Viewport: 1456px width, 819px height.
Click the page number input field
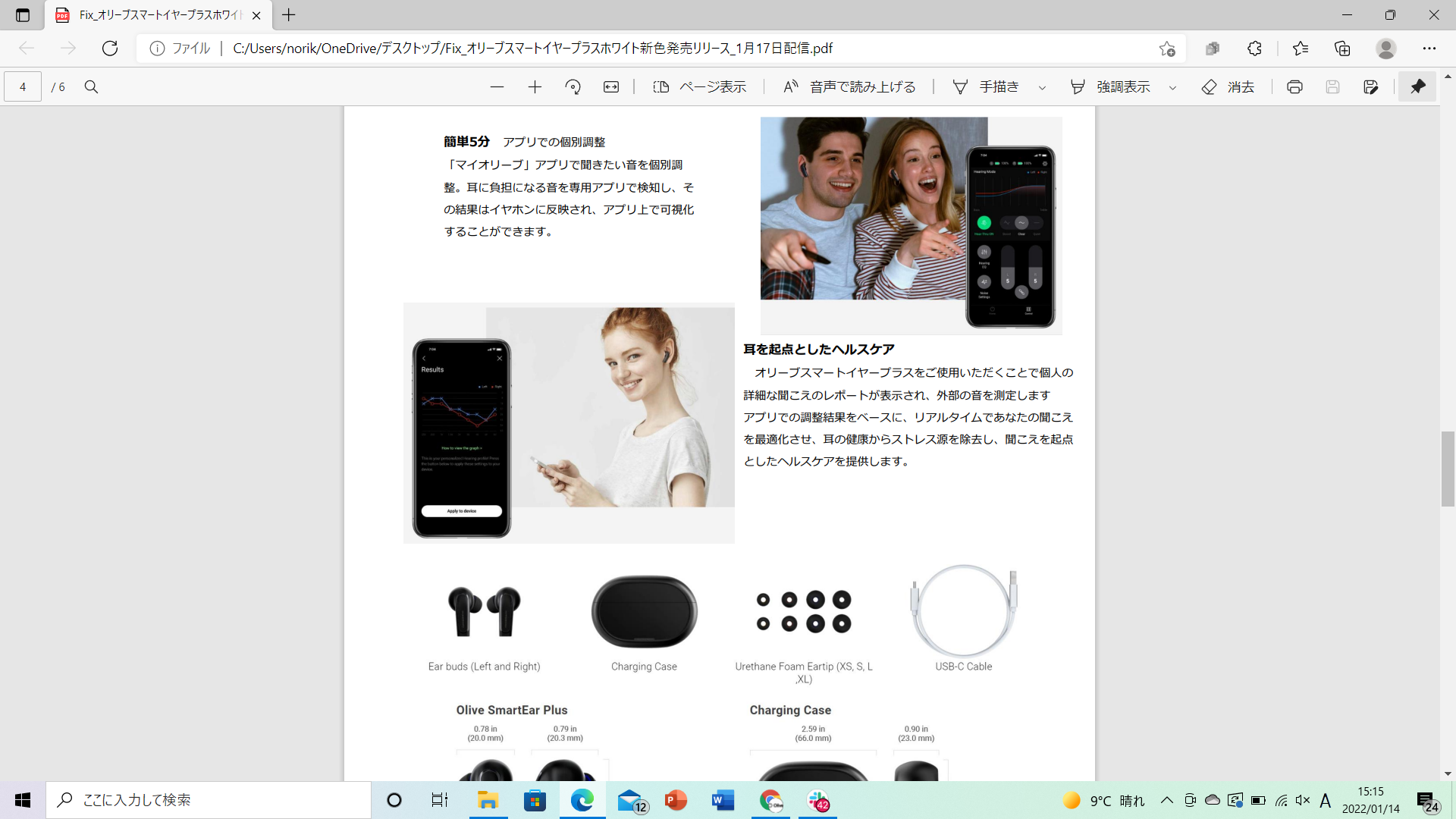[23, 87]
